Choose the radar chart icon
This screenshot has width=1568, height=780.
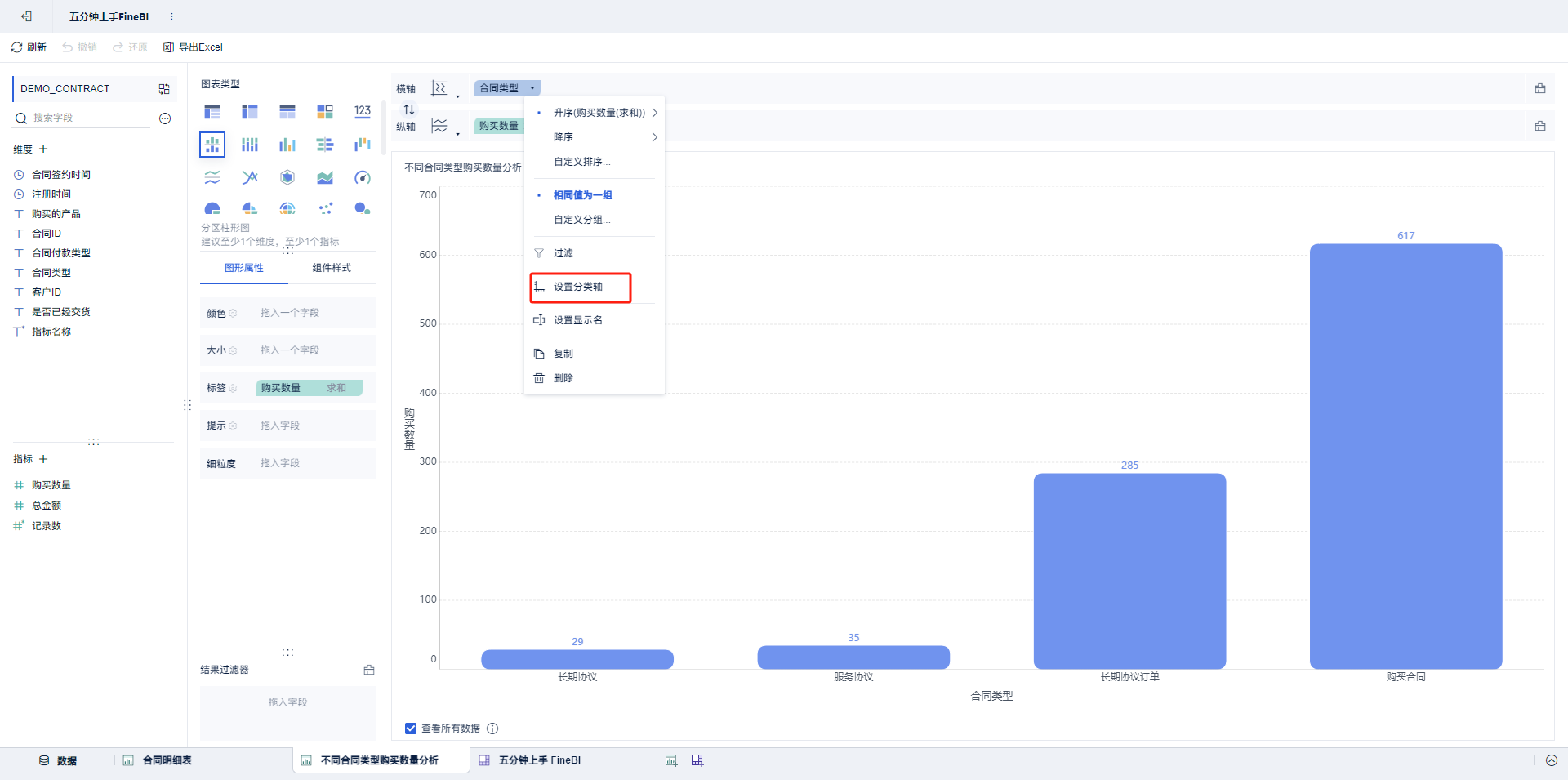287,177
